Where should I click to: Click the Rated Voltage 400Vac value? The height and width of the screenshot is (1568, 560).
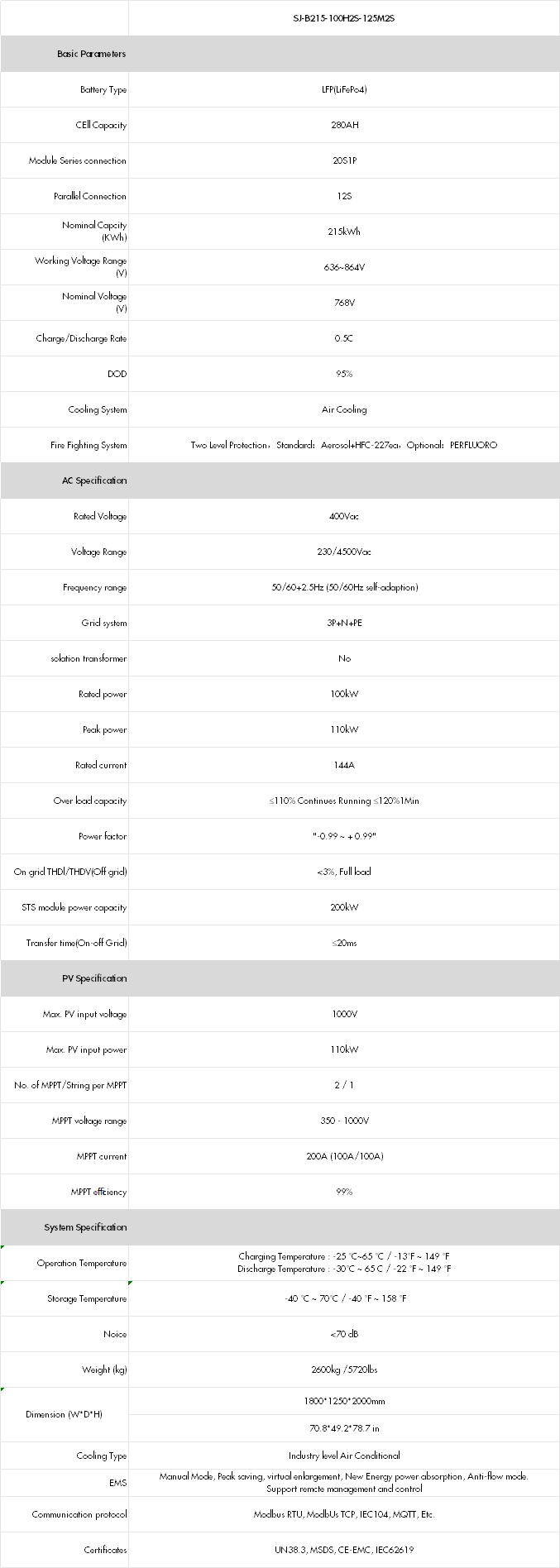[x=344, y=516]
